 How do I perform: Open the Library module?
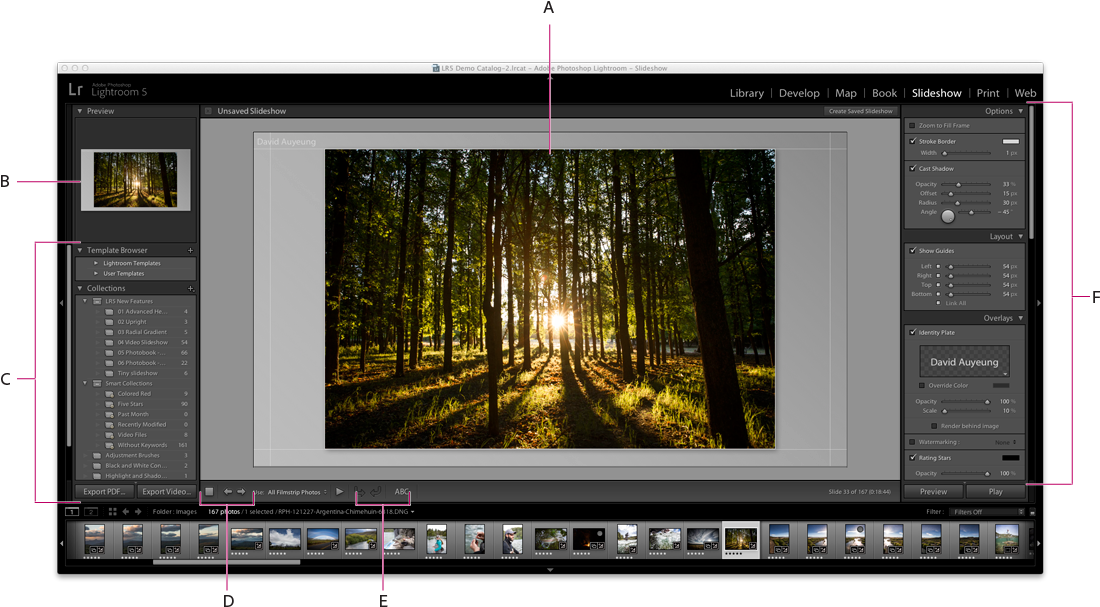tap(746, 92)
